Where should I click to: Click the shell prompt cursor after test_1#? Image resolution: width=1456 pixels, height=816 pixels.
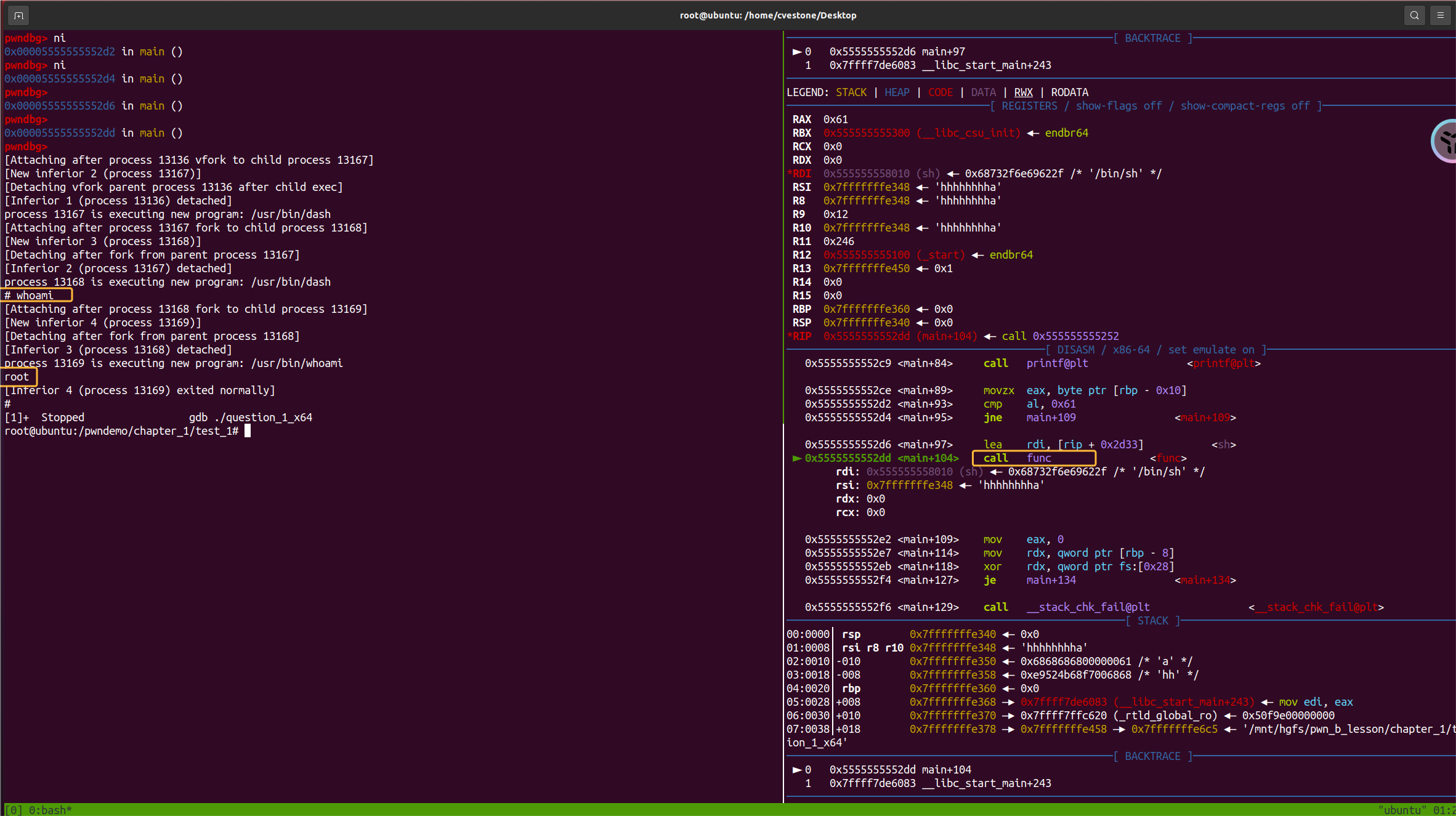tap(248, 431)
